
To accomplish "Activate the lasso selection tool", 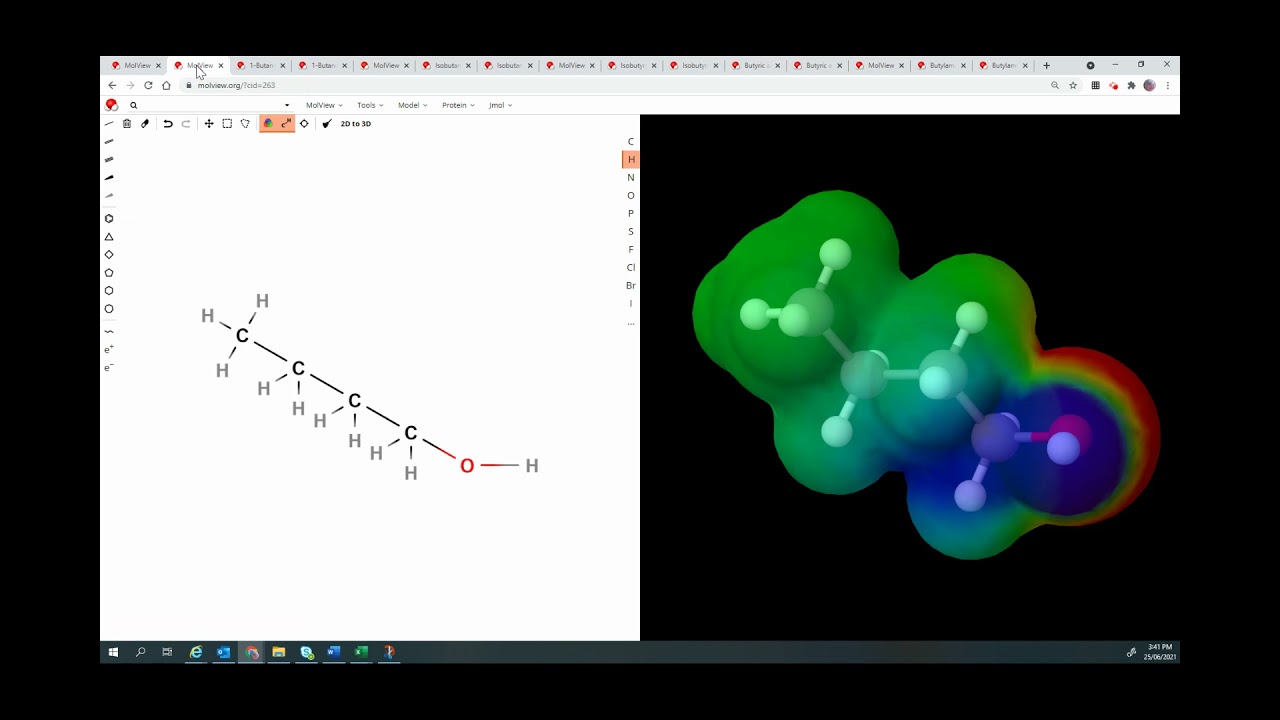I will point(245,123).
